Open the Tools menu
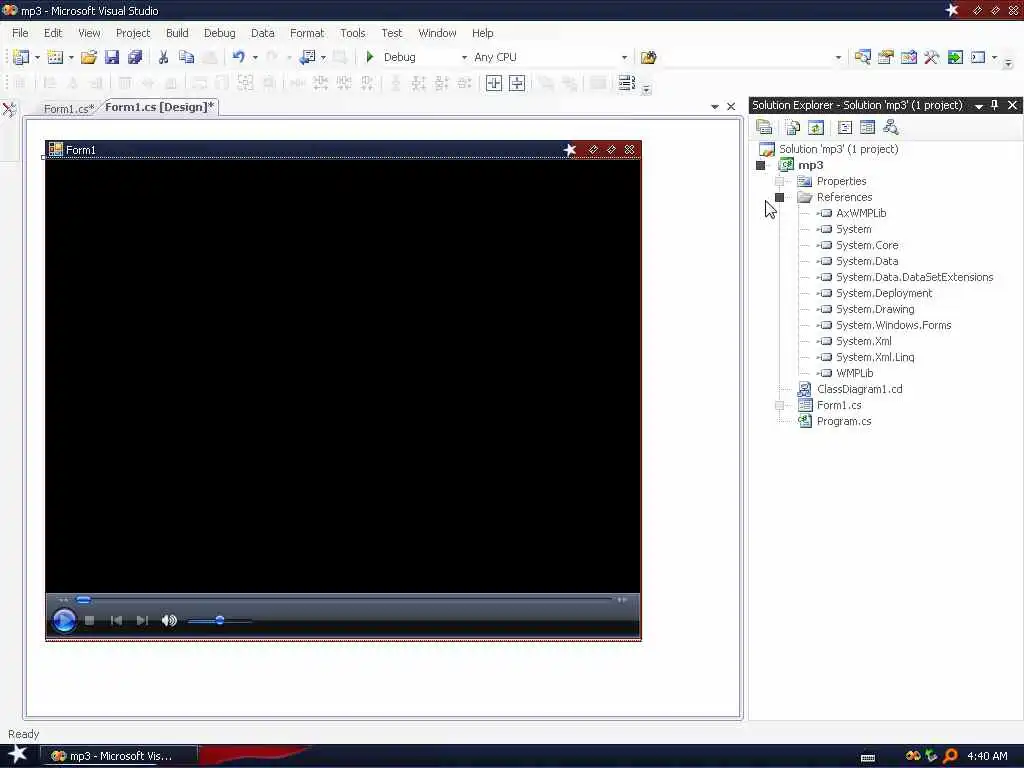Image resolution: width=1024 pixels, height=768 pixels. tap(353, 33)
